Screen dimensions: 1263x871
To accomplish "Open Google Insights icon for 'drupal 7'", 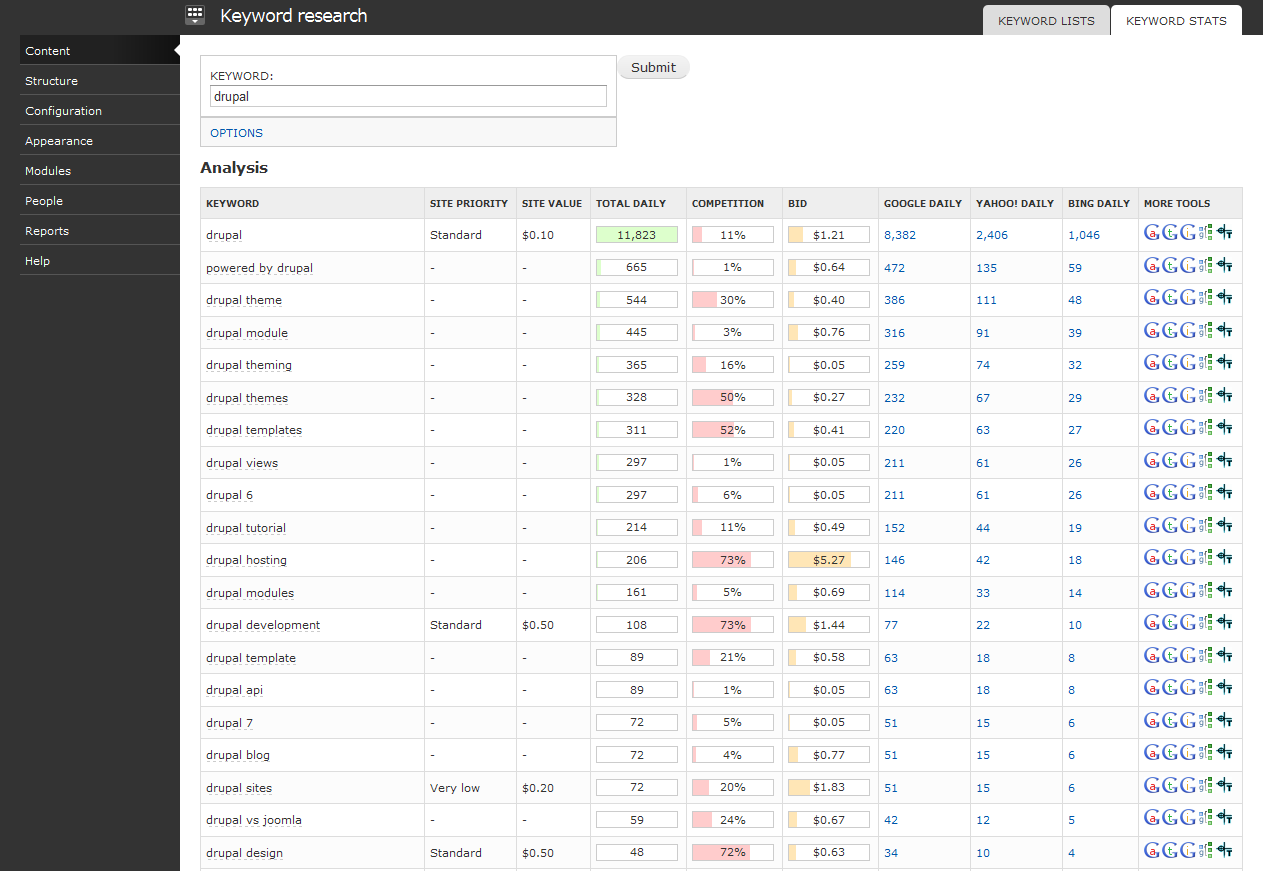I will click(x=1188, y=722).
